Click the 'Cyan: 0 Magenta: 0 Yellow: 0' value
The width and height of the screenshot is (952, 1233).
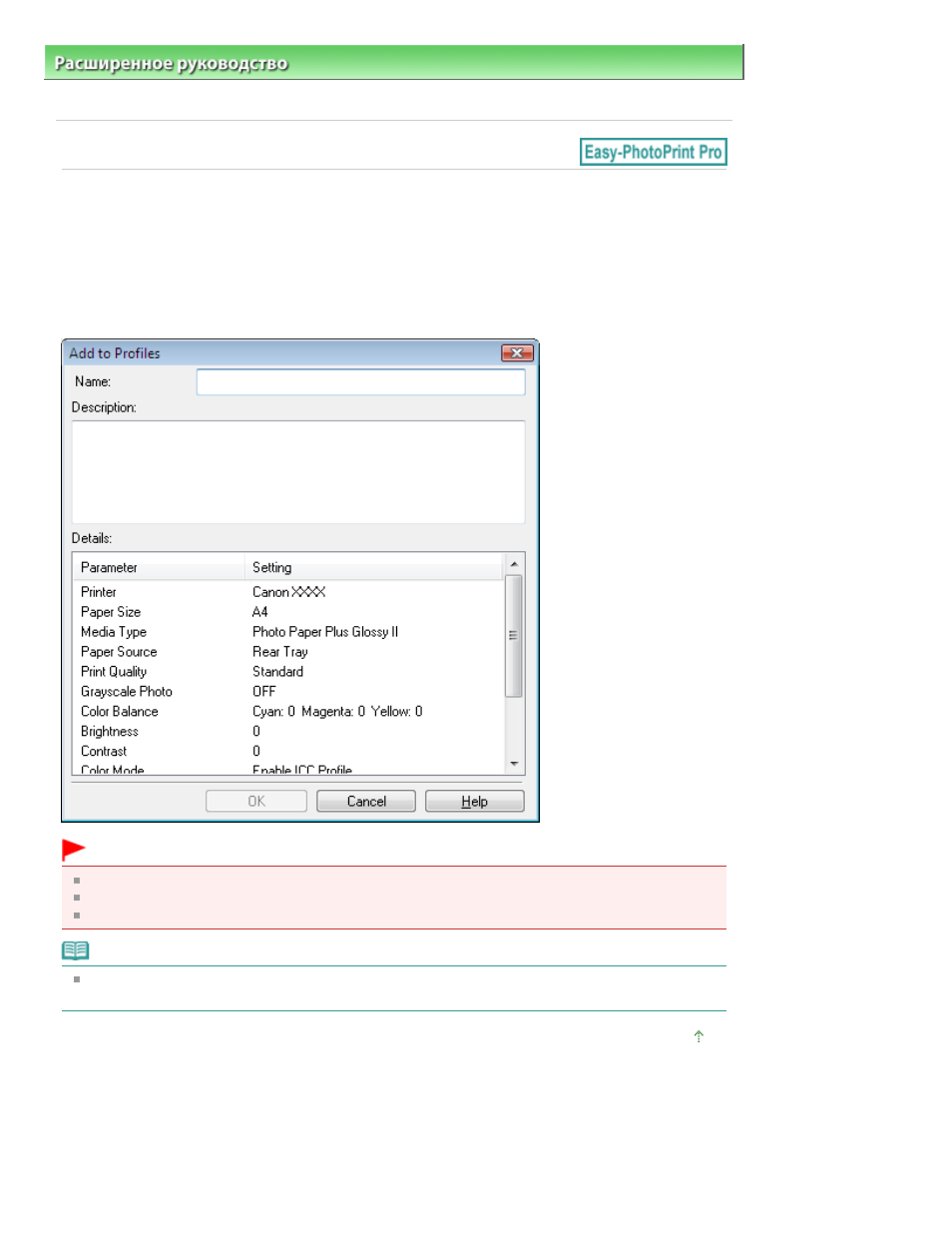[x=337, y=712]
